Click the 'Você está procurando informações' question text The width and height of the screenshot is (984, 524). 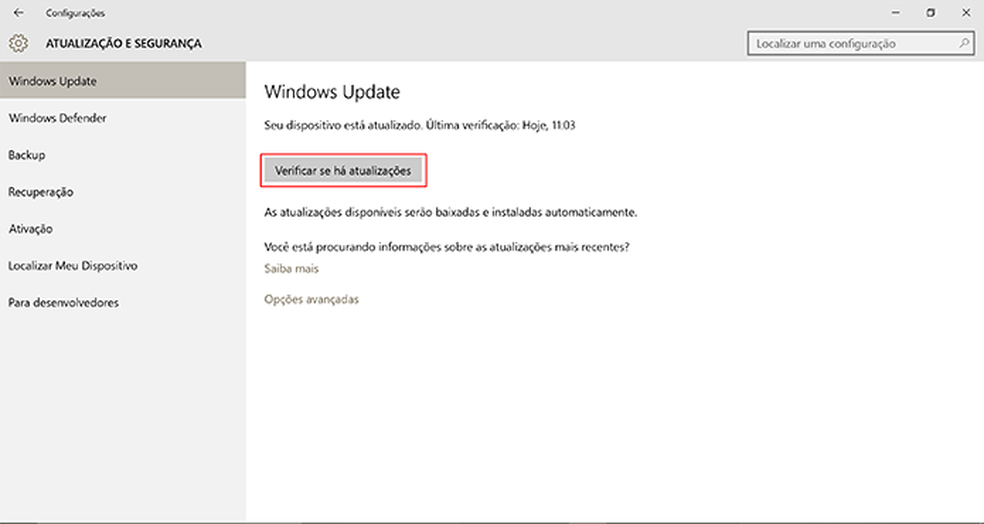(x=447, y=247)
